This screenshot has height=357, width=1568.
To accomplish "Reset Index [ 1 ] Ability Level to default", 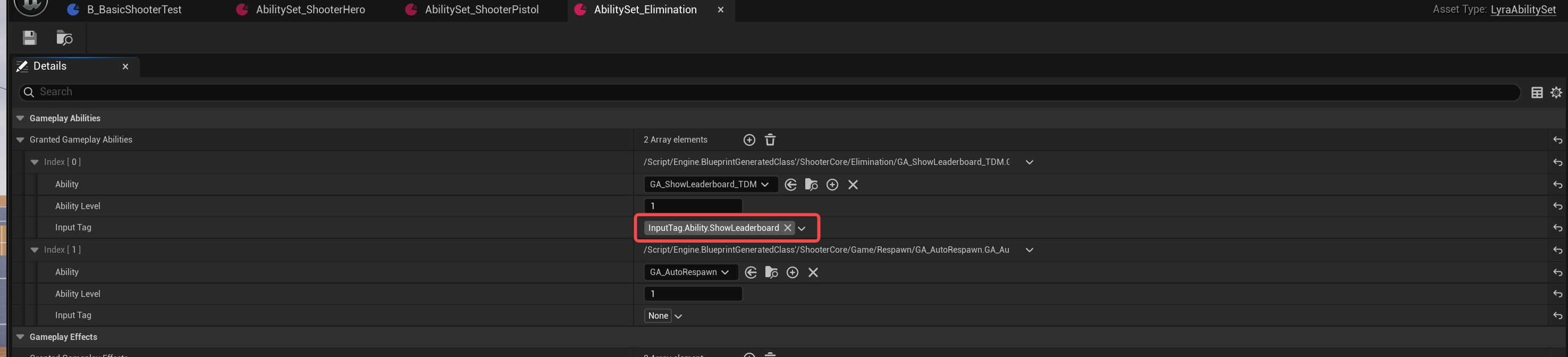I will pos(1557,294).
